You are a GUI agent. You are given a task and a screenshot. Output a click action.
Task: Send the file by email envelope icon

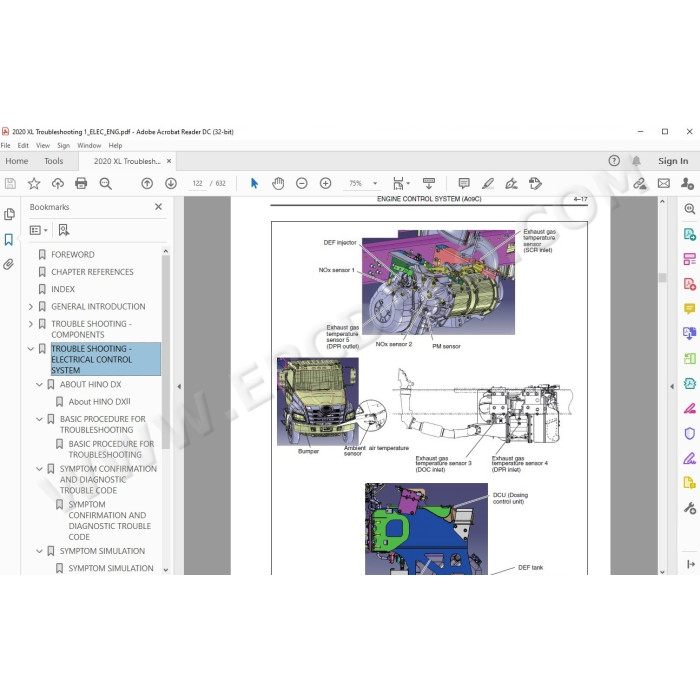(x=664, y=183)
